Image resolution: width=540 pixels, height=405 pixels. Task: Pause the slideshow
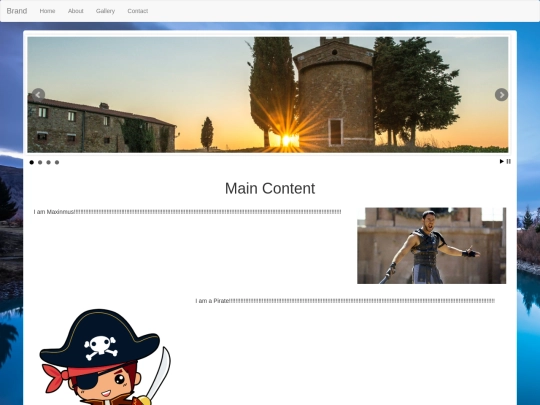[x=509, y=161]
